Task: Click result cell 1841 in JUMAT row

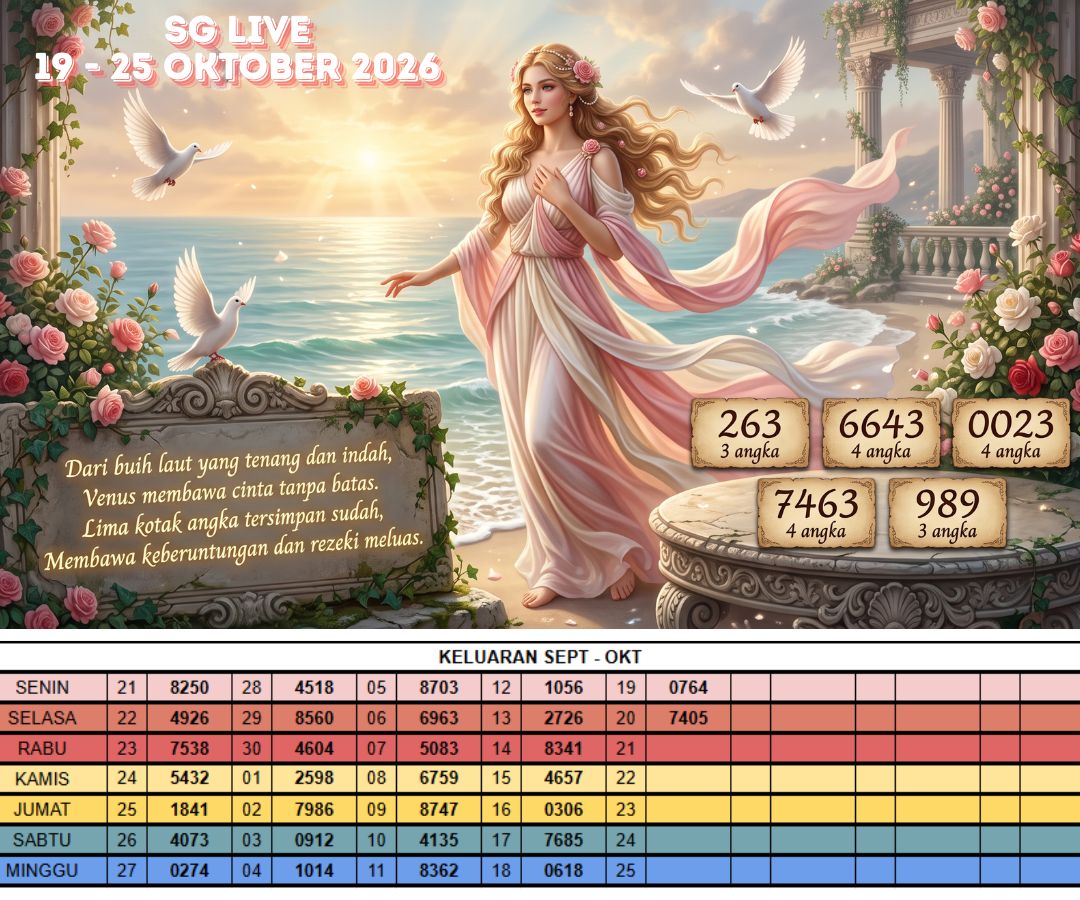Action: pos(189,809)
